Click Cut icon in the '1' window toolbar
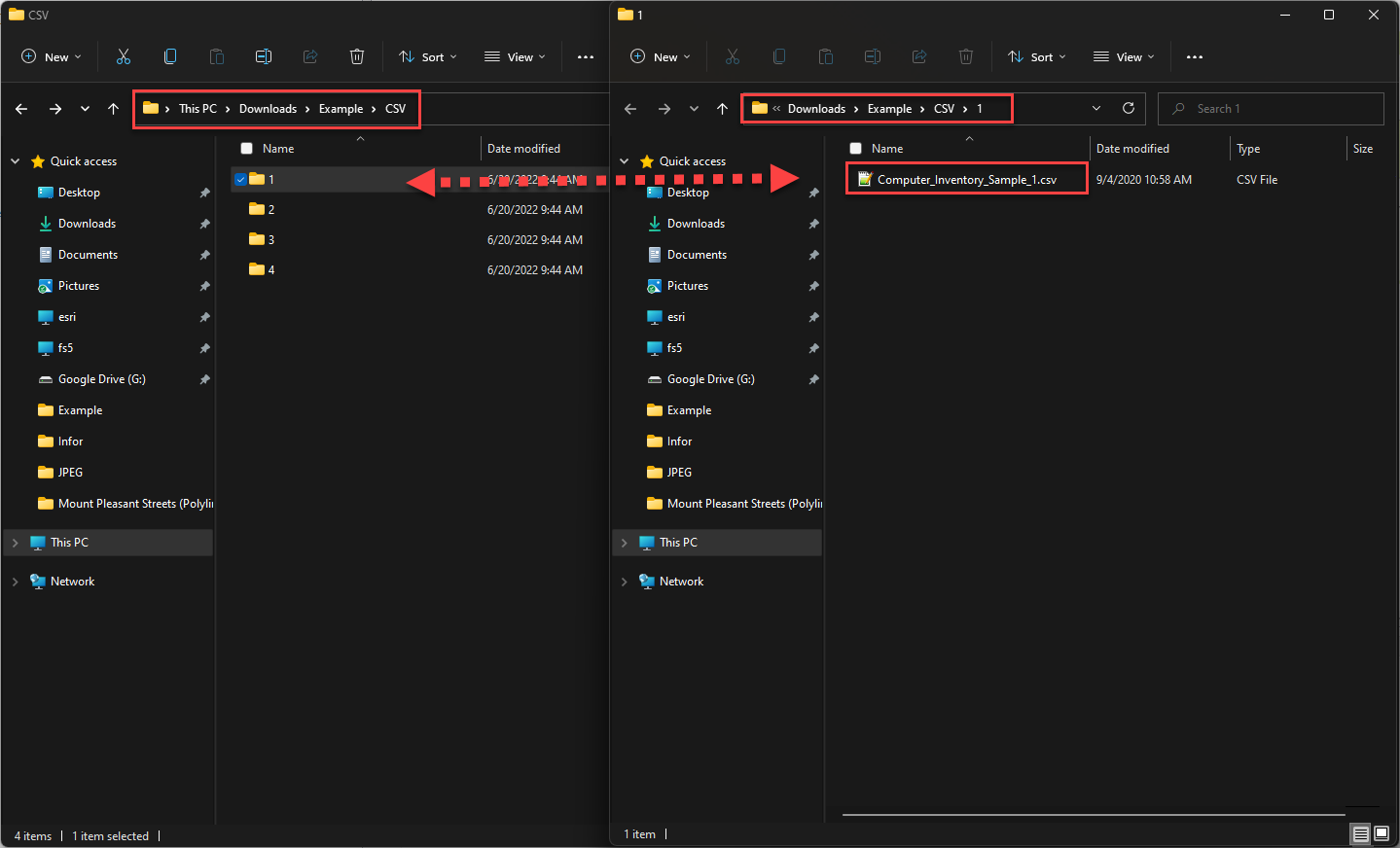Viewport: 1400px width, 848px height. [733, 56]
